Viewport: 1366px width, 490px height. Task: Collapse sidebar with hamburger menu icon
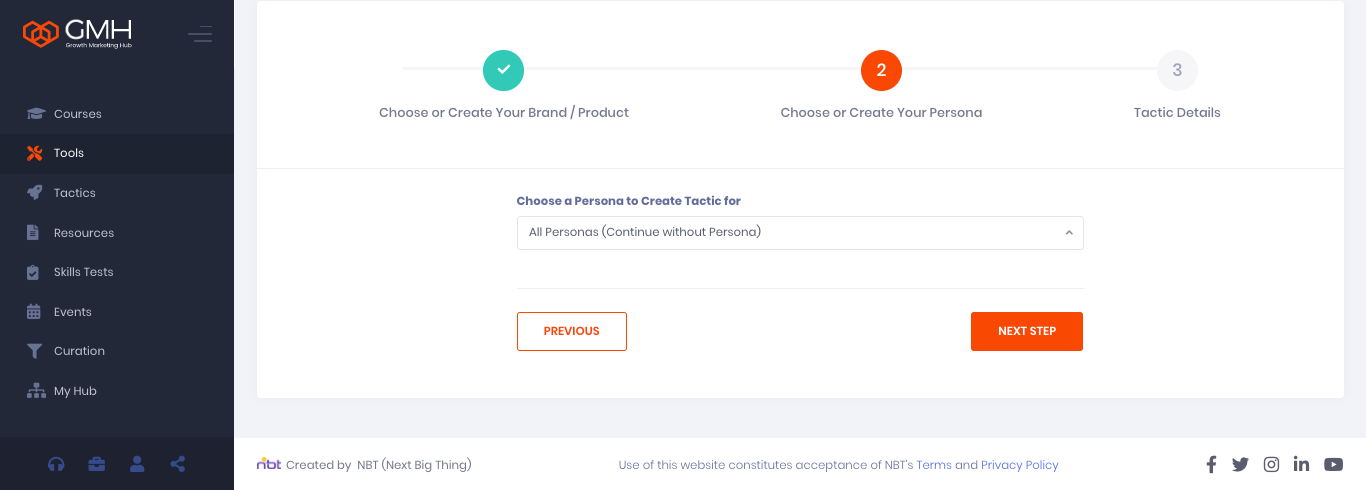pyautogui.click(x=200, y=35)
